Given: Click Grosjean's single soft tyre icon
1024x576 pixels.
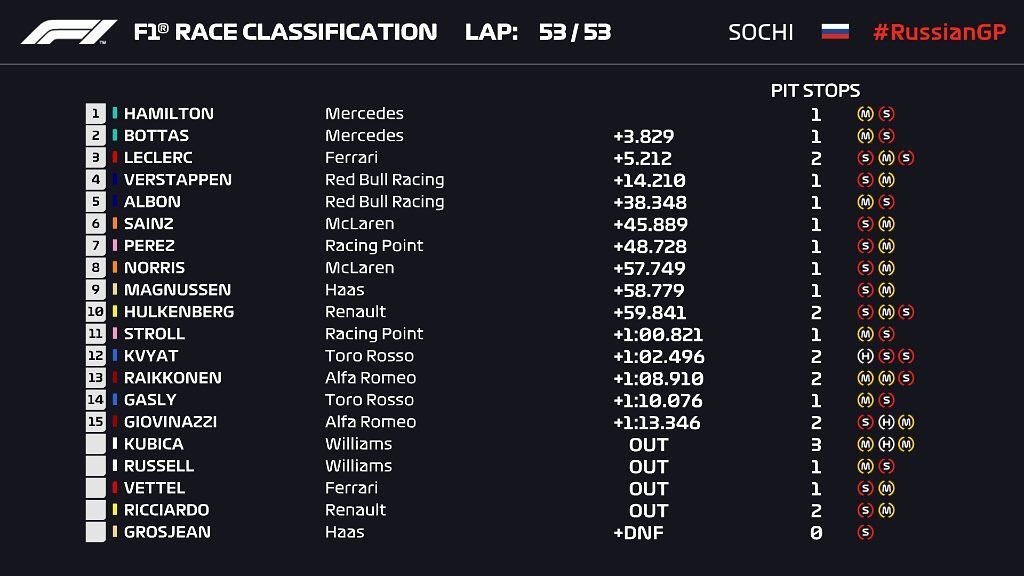Looking at the screenshot, I should point(865,532).
